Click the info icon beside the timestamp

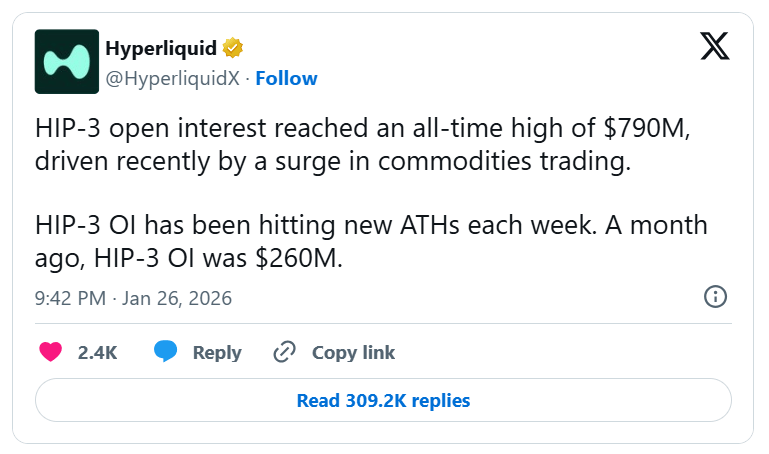pyautogui.click(x=715, y=297)
